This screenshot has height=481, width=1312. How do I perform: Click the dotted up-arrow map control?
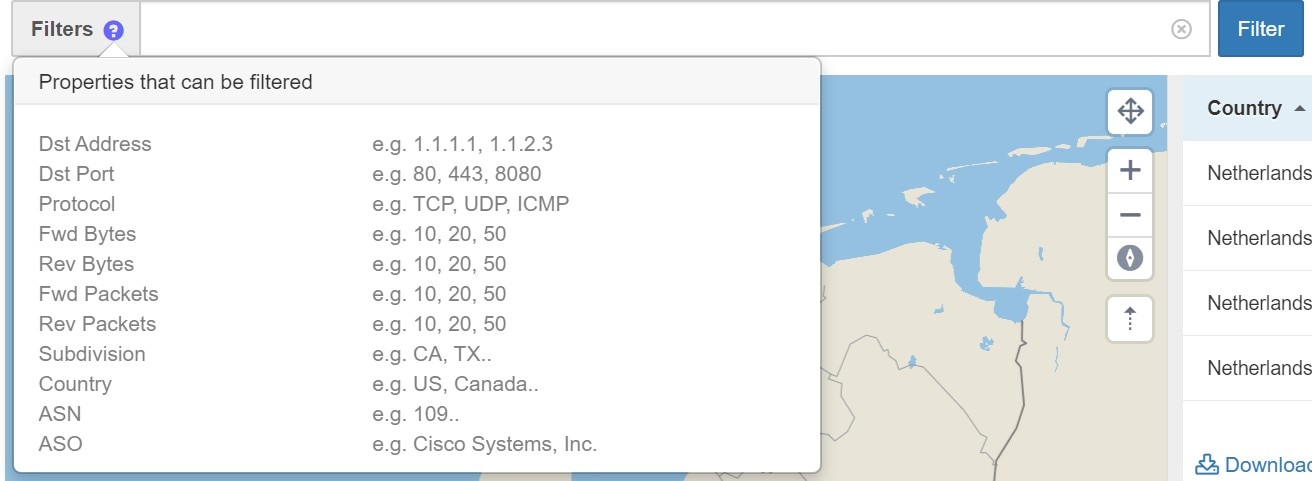1130,319
